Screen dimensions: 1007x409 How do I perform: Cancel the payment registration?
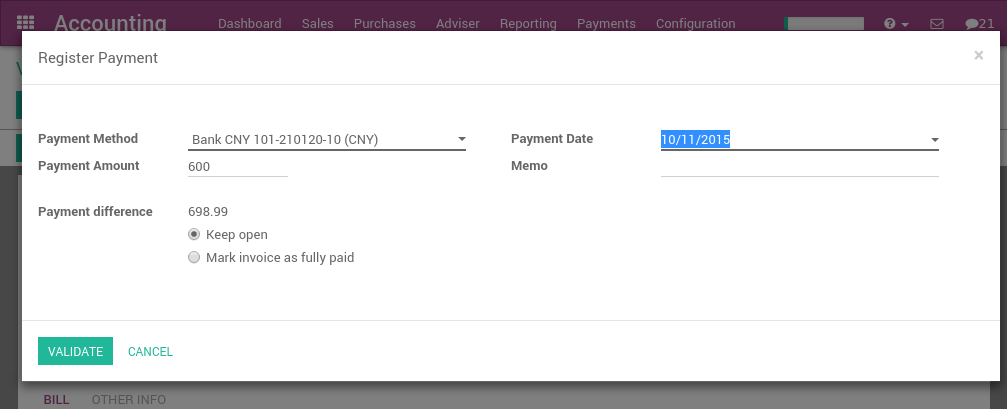[150, 351]
